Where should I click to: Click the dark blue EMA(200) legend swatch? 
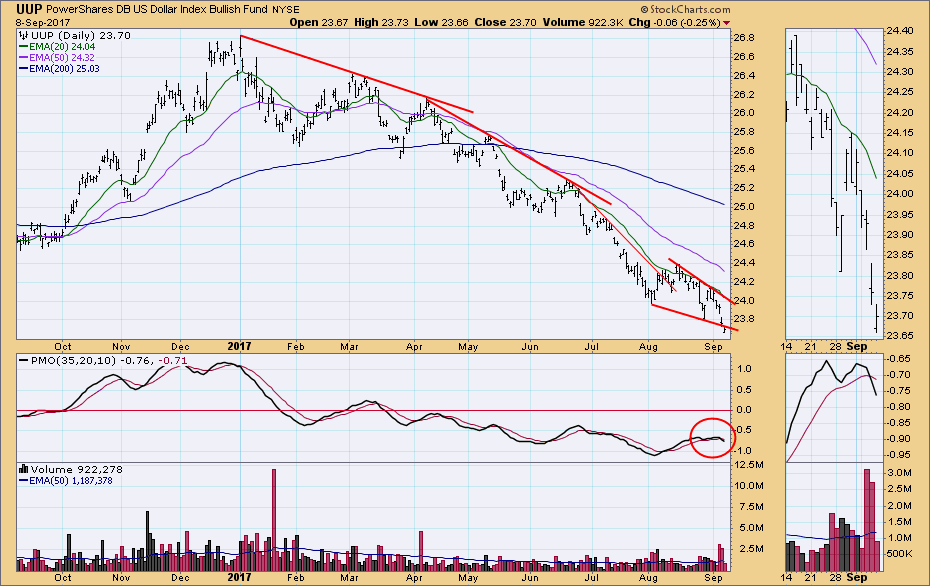pyautogui.click(x=24, y=69)
